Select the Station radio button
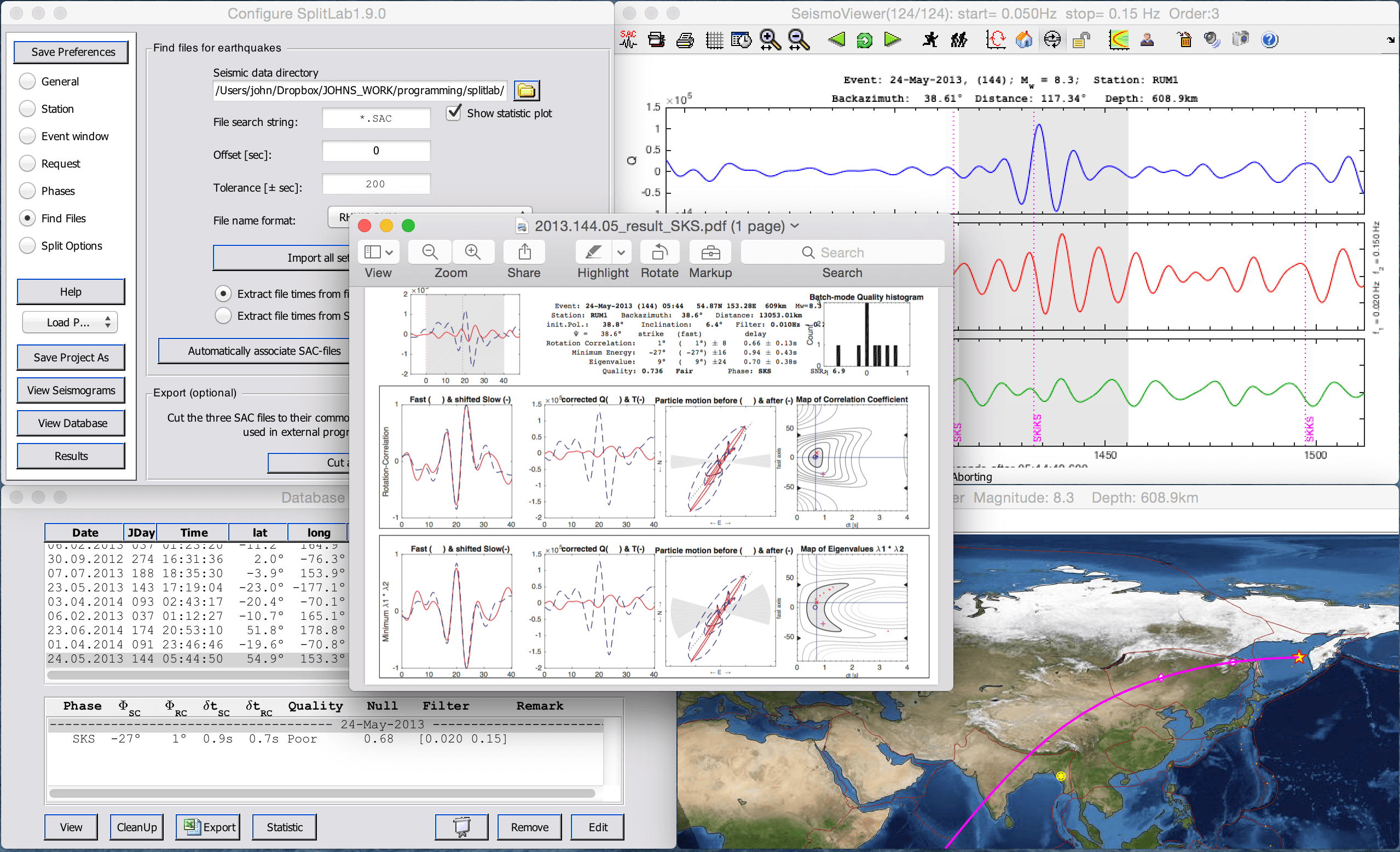1400x852 pixels. click(x=27, y=108)
